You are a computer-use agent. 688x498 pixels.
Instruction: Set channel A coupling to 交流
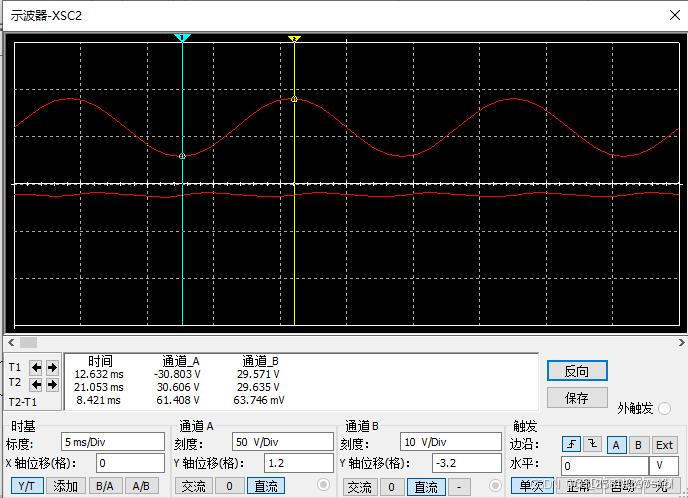coord(193,486)
